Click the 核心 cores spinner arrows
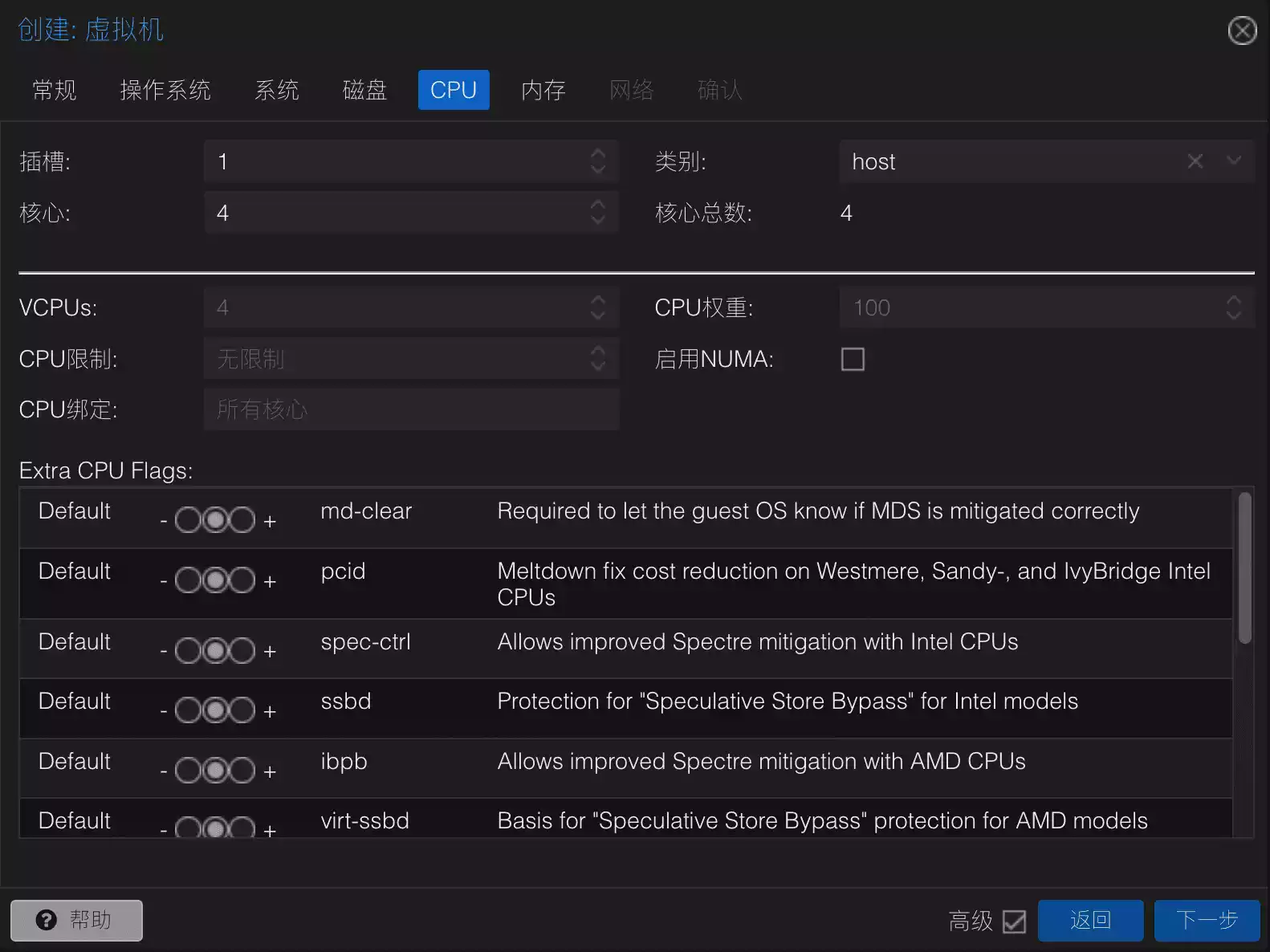The height and width of the screenshot is (952, 1270). (597, 213)
